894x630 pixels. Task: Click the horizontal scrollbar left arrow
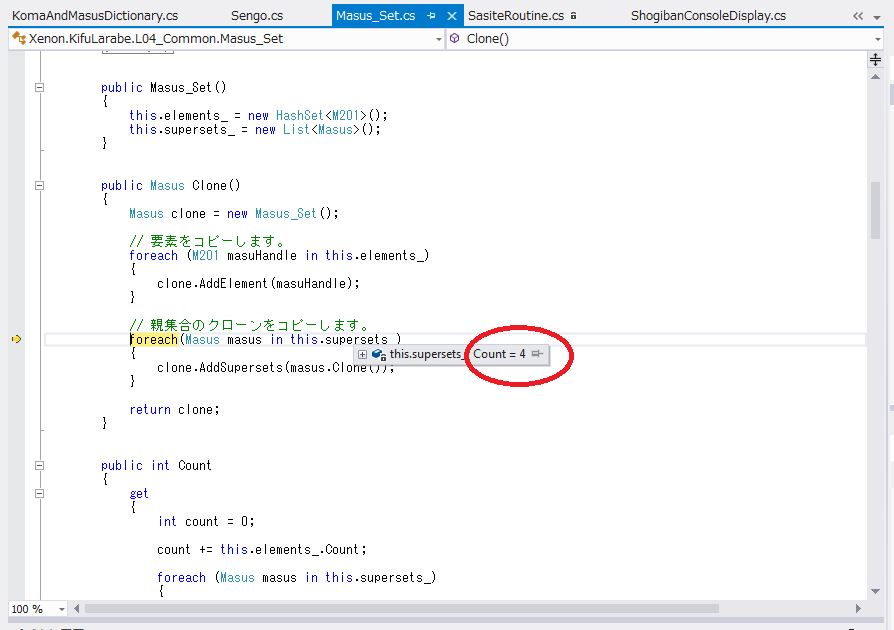[x=76, y=609]
